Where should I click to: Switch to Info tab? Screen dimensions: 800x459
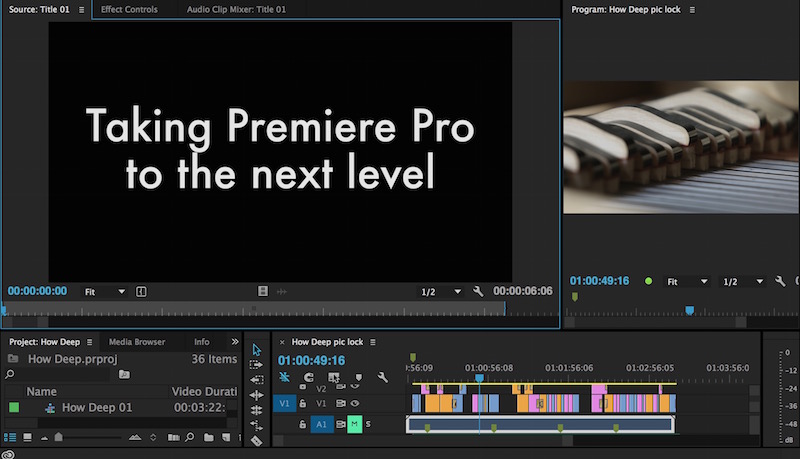202,342
